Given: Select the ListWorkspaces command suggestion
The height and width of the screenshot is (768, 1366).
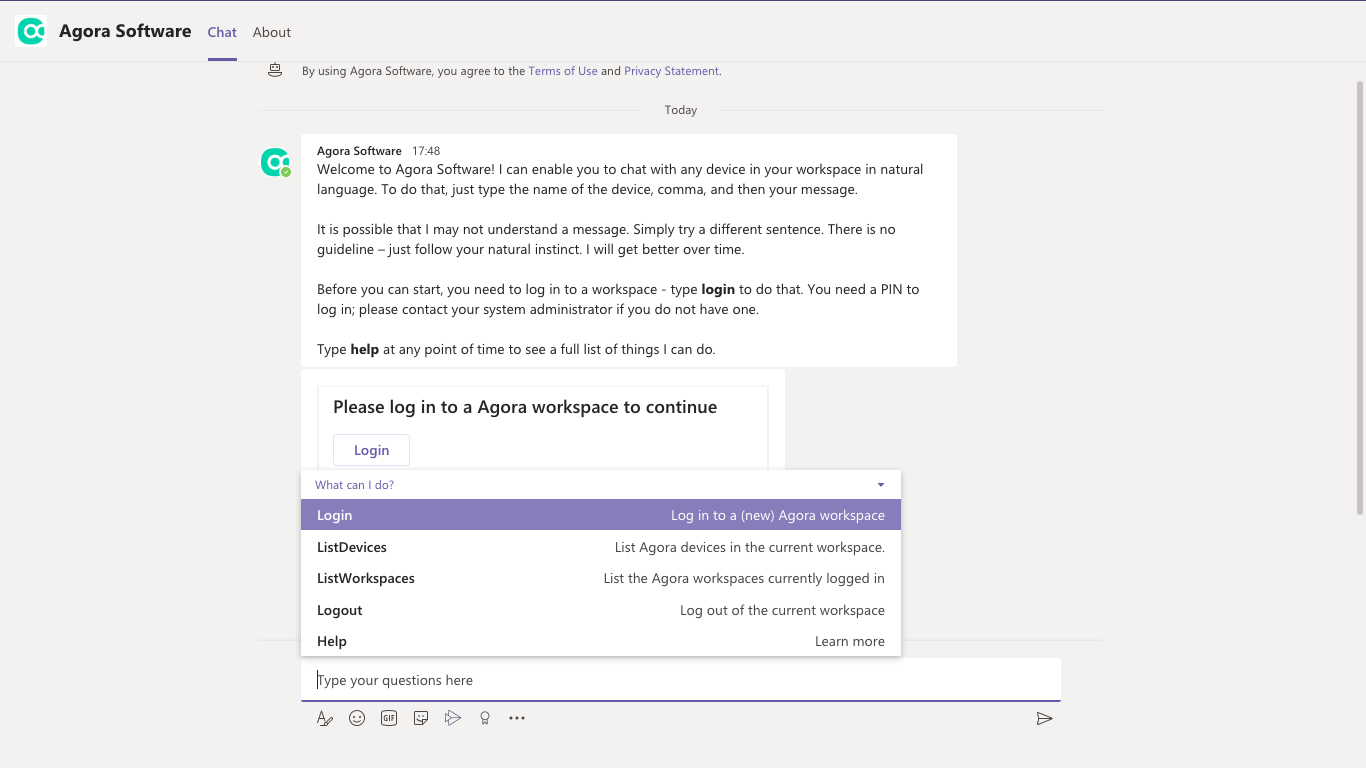Looking at the screenshot, I should [601, 578].
